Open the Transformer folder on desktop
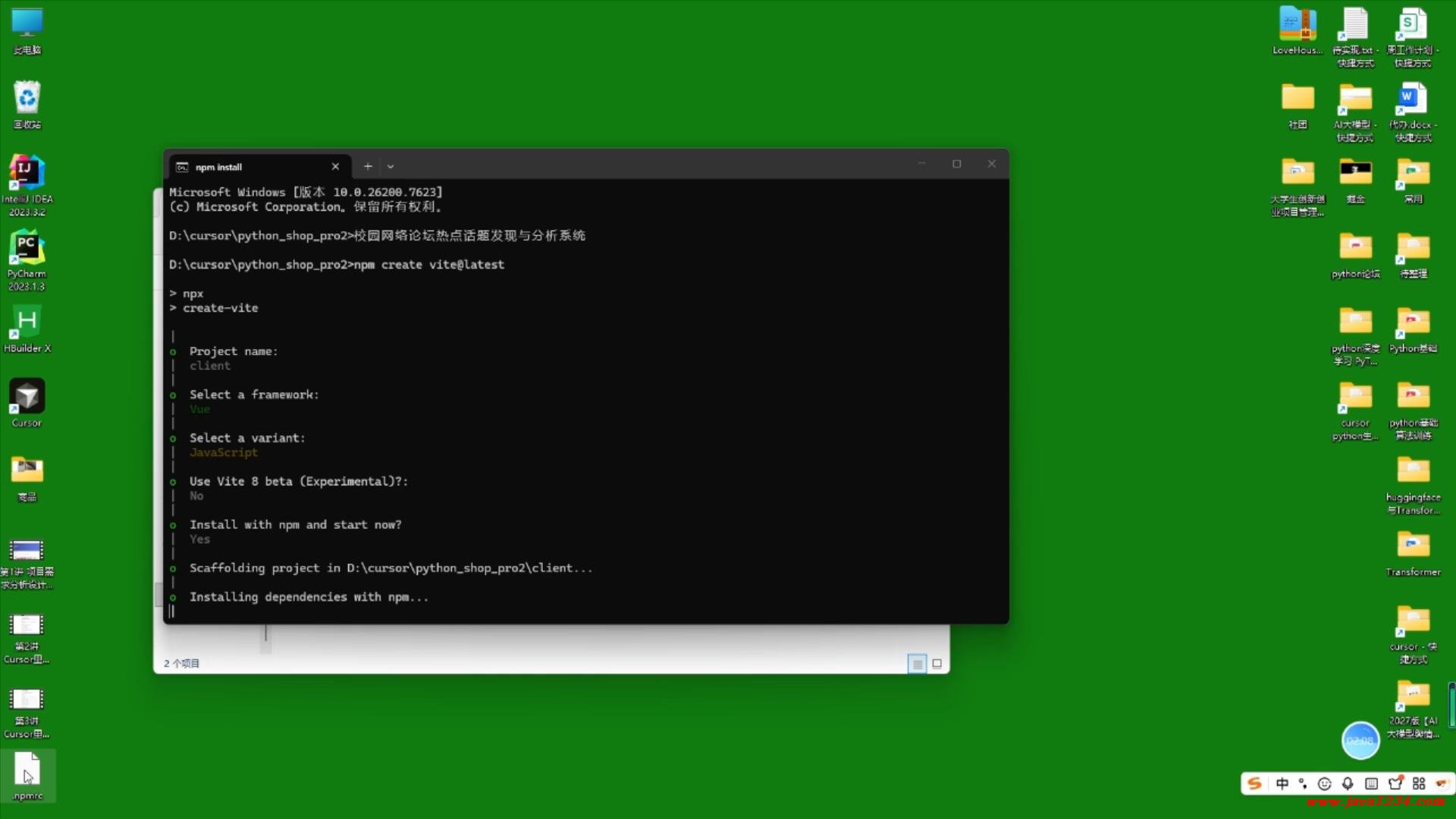 [1413, 546]
